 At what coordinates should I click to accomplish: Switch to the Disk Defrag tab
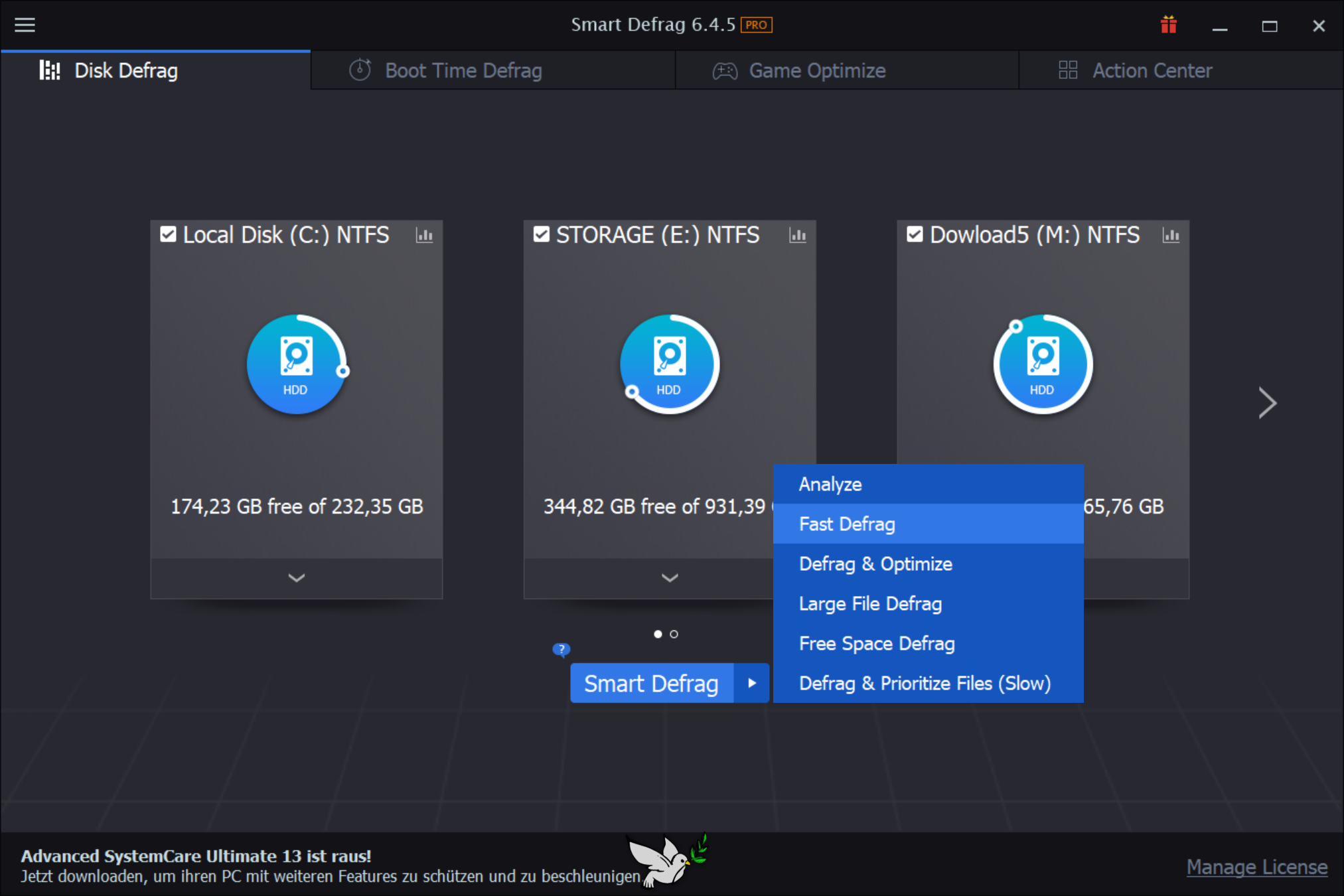(155, 70)
